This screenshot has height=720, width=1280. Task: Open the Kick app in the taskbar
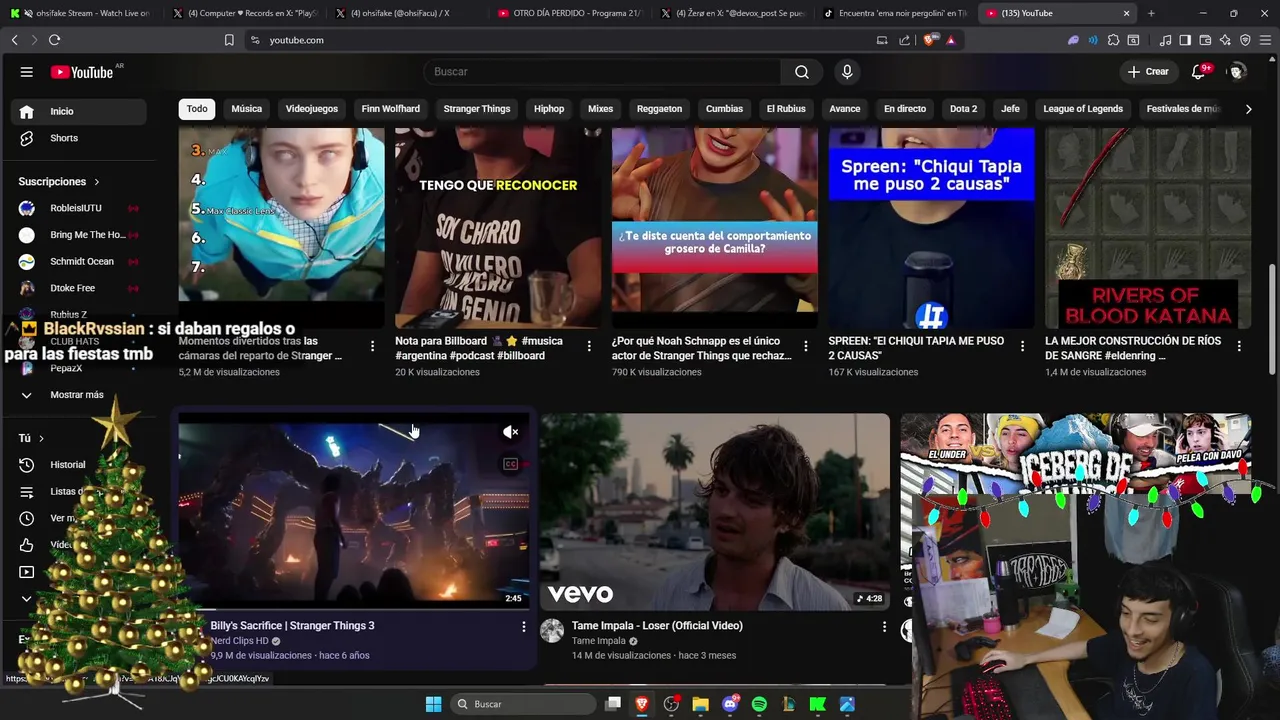coord(818,704)
